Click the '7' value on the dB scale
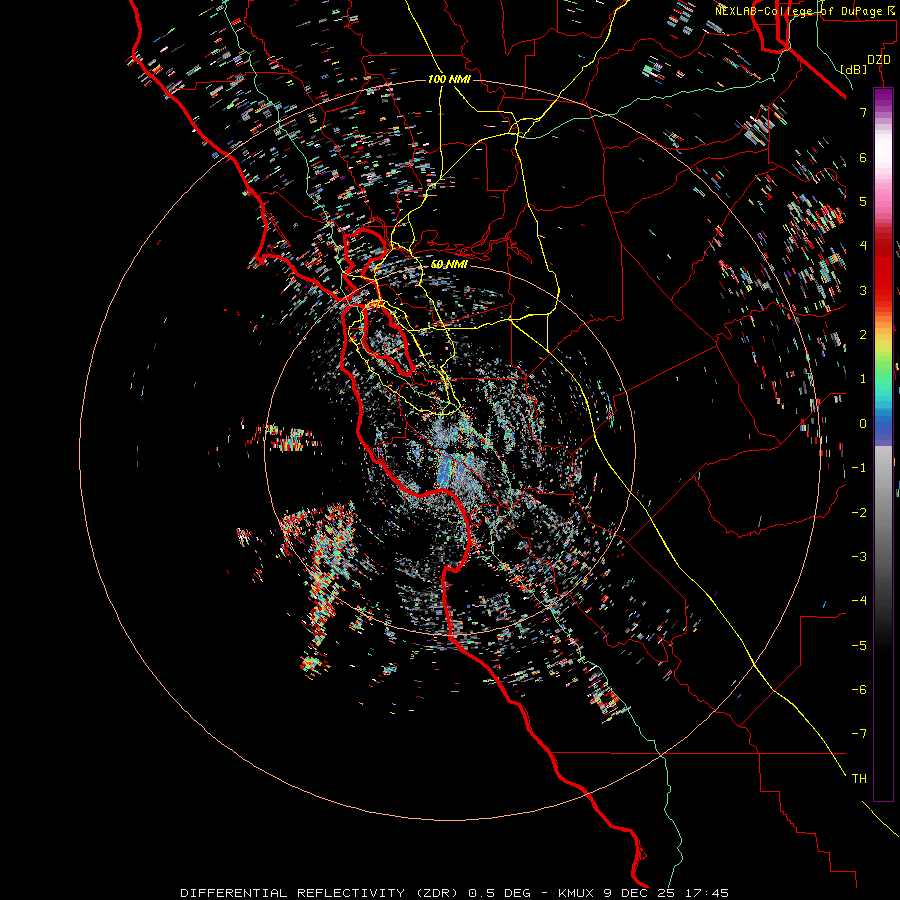The width and height of the screenshot is (900, 900). click(863, 112)
